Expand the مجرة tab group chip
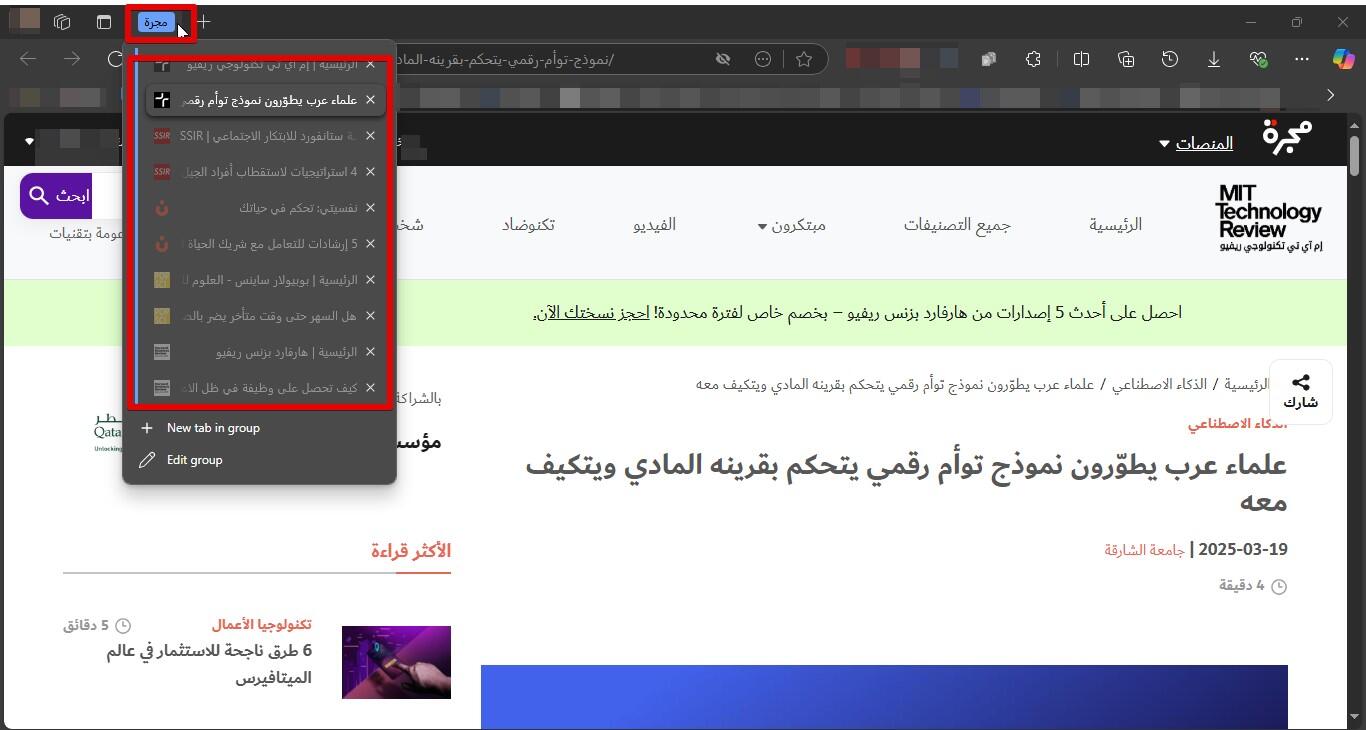Image resolution: width=1366 pixels, height=730 pixels. 156,22
